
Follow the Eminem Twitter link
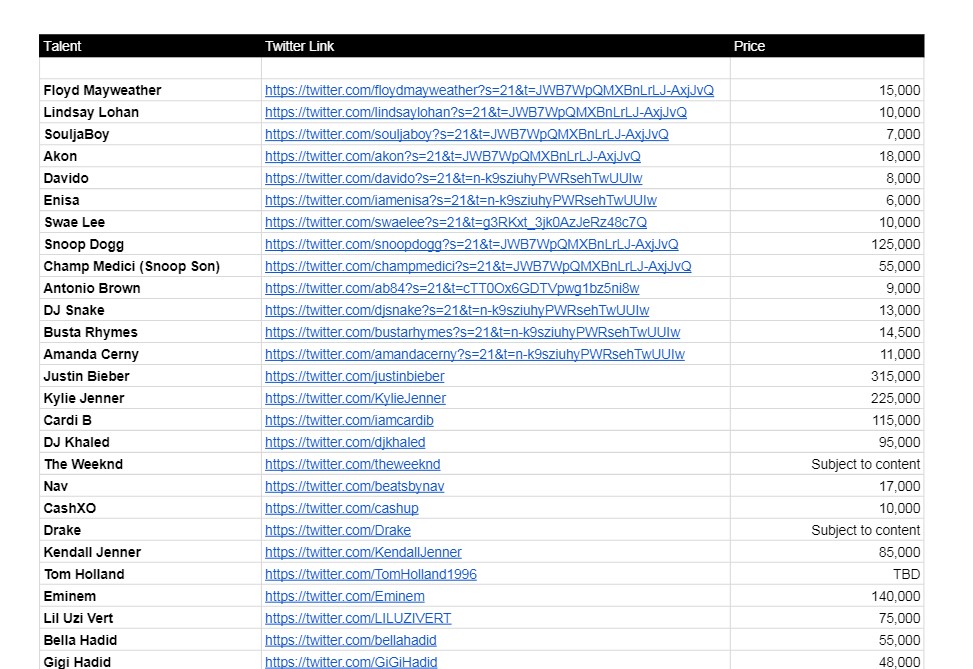344,597
